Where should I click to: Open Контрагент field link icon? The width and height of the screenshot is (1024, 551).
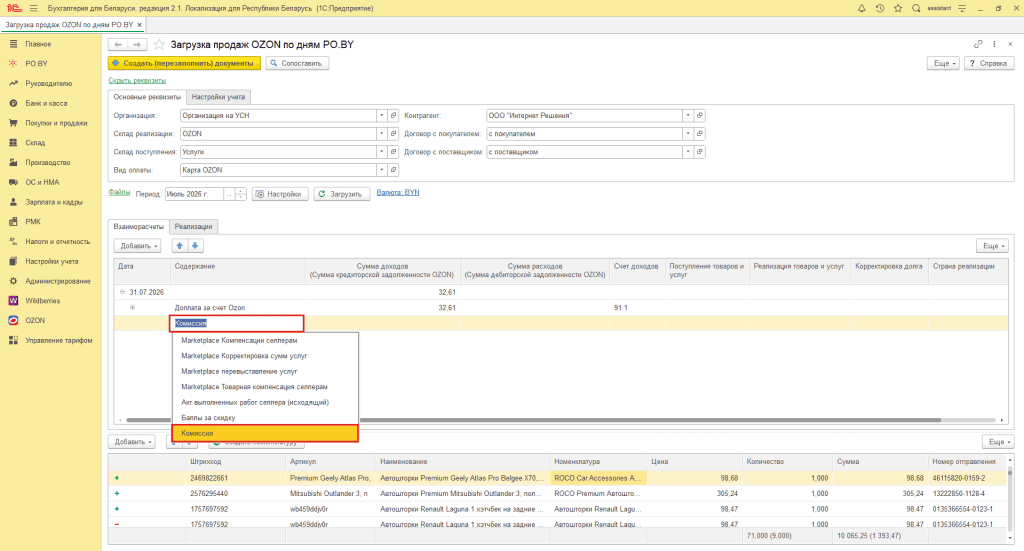point(699,116)
